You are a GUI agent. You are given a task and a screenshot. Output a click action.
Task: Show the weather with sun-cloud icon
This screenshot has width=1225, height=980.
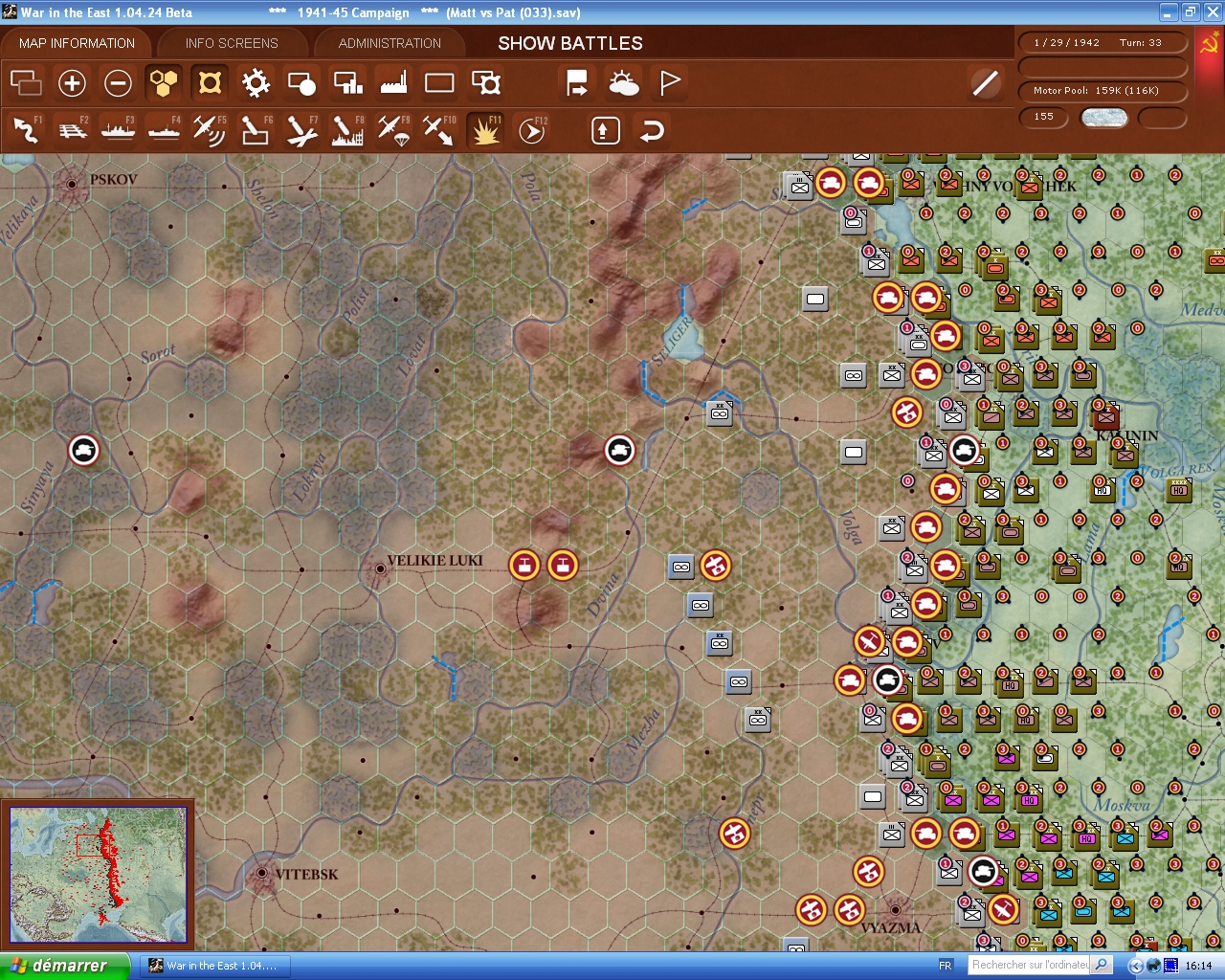point(623,83)
